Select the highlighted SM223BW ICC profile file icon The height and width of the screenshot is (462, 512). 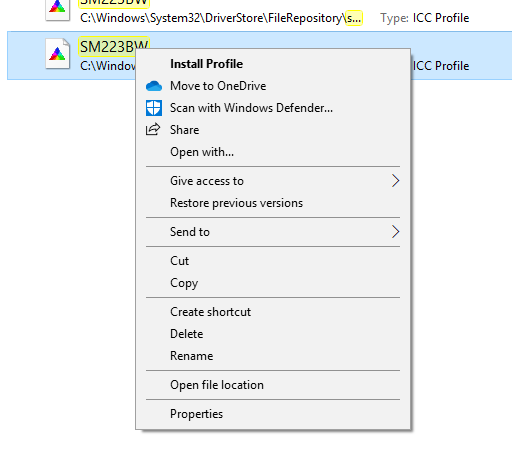58,54
